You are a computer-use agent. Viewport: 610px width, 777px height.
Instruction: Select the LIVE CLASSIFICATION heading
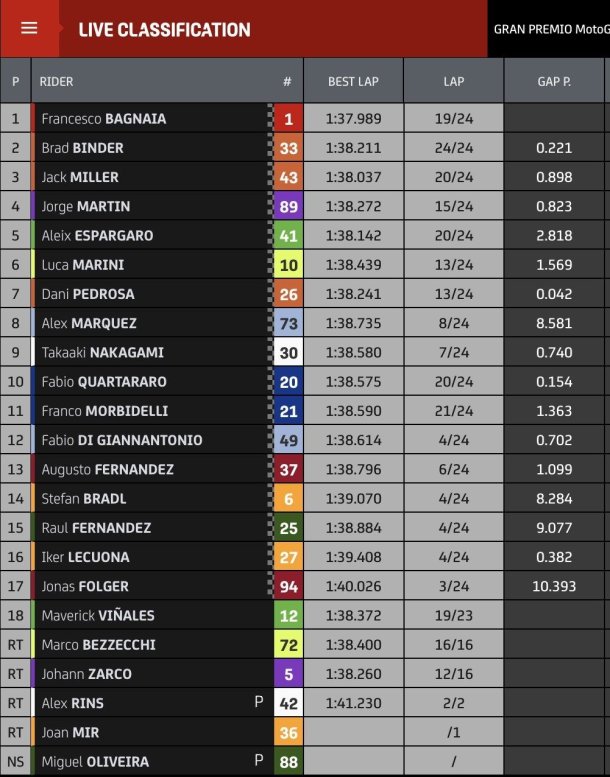coord(165,30)
